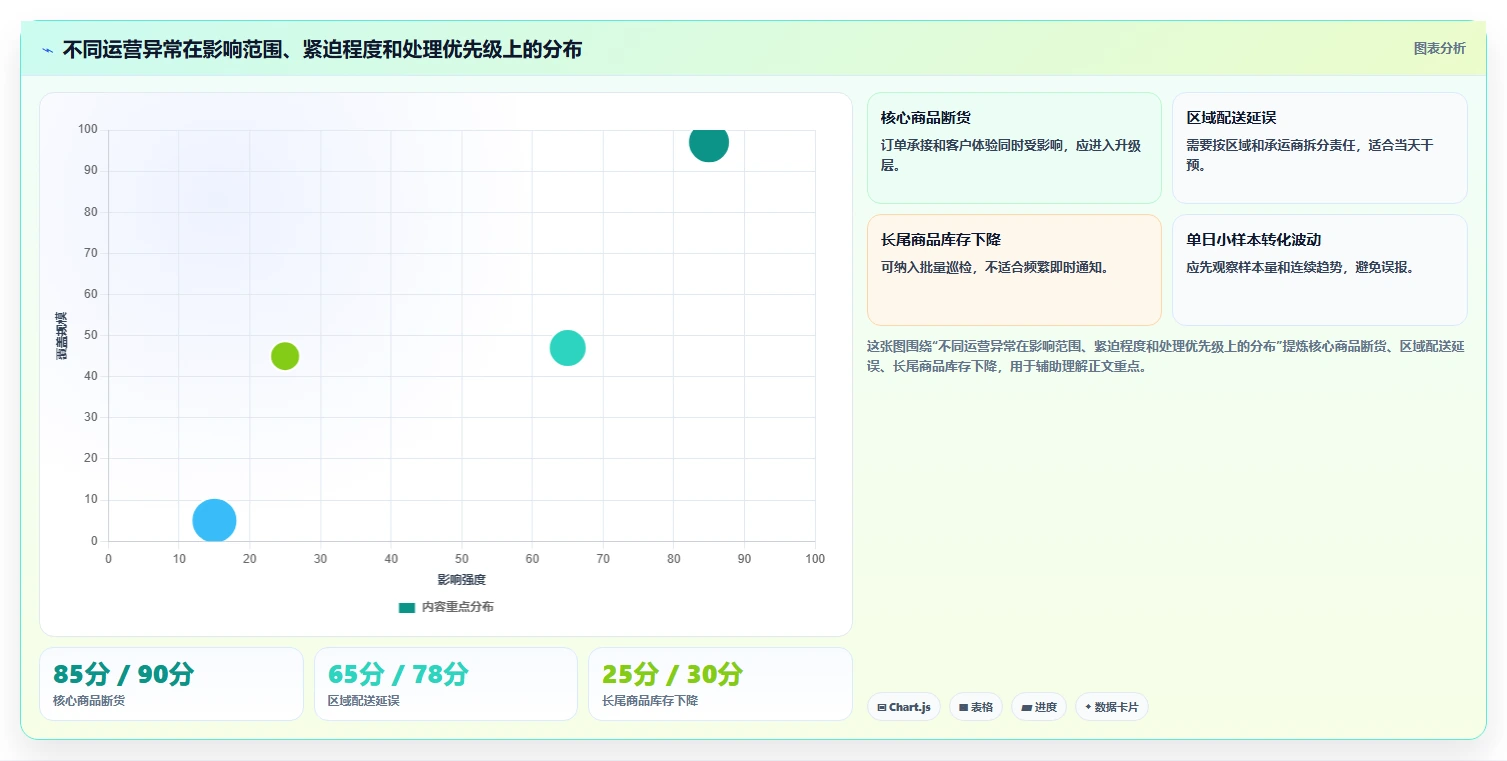The height and width of the screenshot is (761, 1507).
Task: Open the 区域配送延误 info card
Action: click(x=1319, y=148)
